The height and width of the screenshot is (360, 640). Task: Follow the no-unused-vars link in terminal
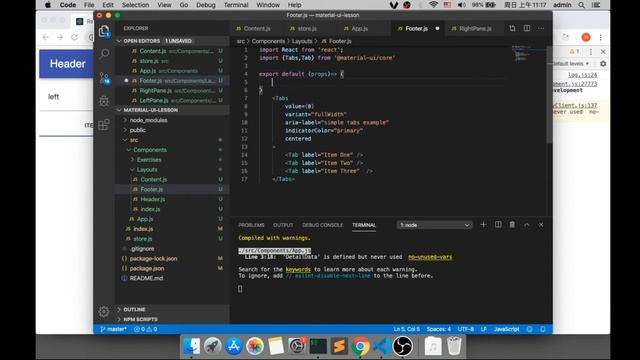coord(430,257)
